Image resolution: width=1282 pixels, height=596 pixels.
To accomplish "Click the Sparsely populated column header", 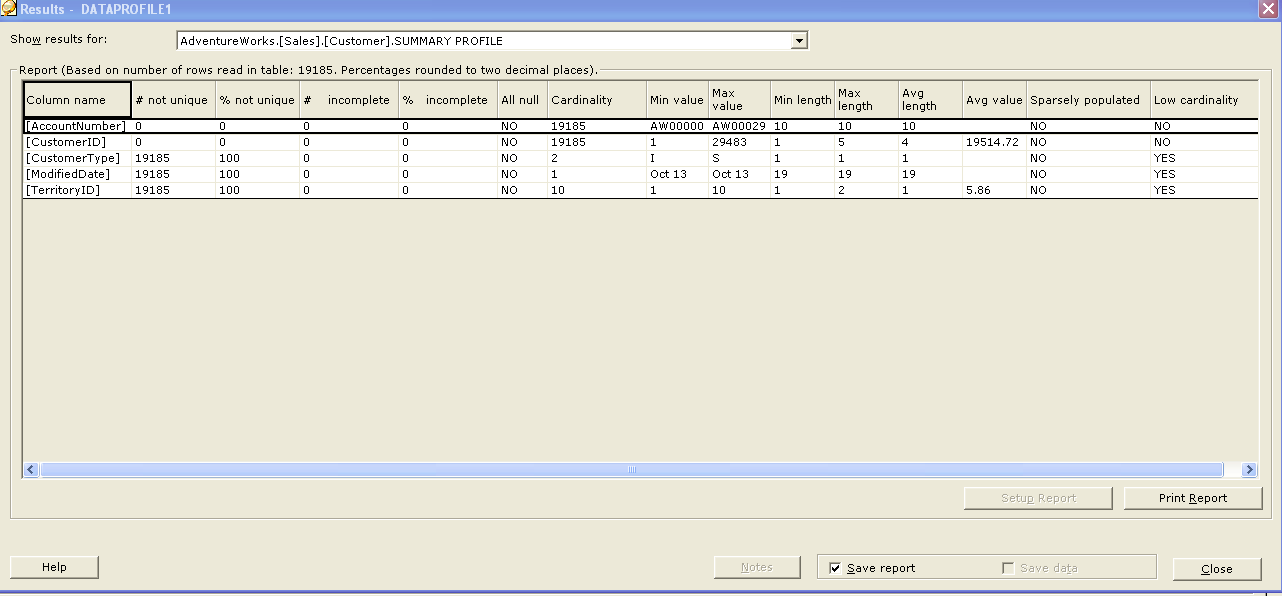I will tap(1088, 100).
